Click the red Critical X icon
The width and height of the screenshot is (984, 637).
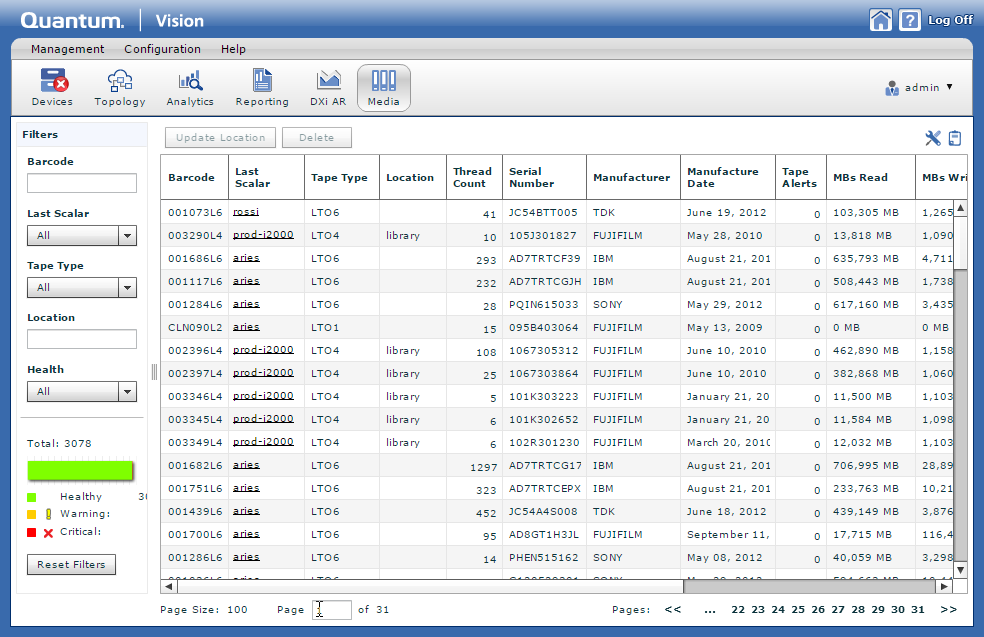pyautogui.click(x=48, y=533)
